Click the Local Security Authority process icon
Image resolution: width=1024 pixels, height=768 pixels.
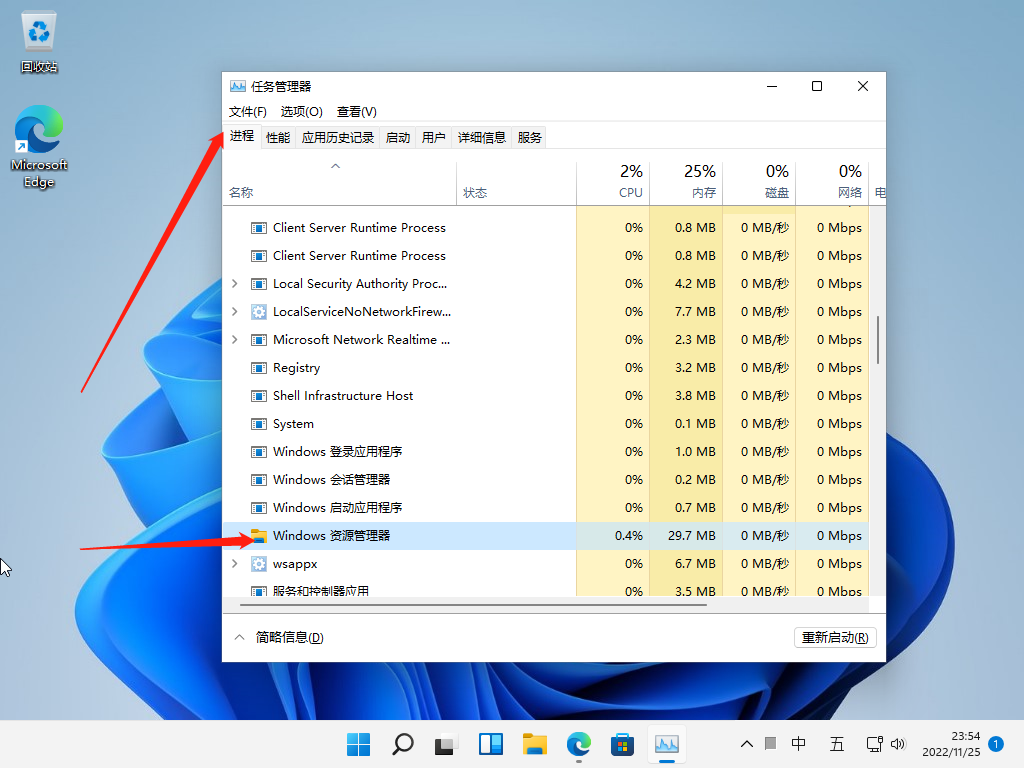259,284
